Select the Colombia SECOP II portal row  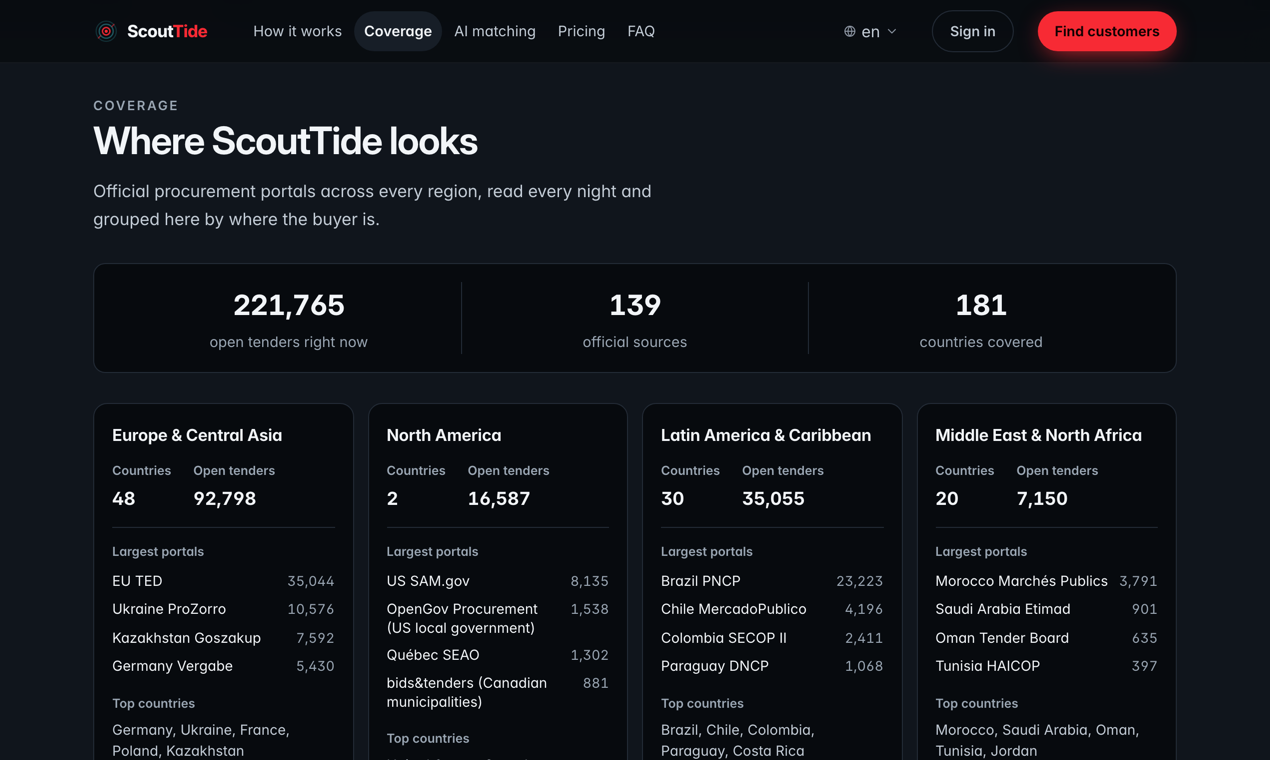pos(772,638)
